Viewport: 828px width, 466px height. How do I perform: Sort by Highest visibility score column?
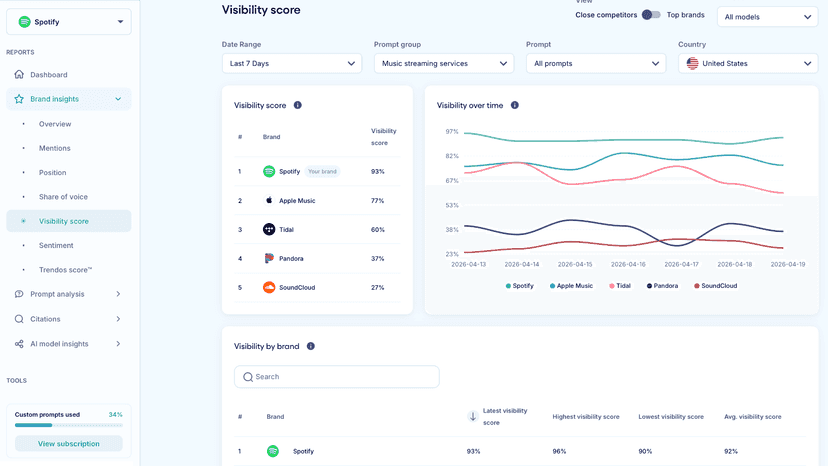point(586,417)
